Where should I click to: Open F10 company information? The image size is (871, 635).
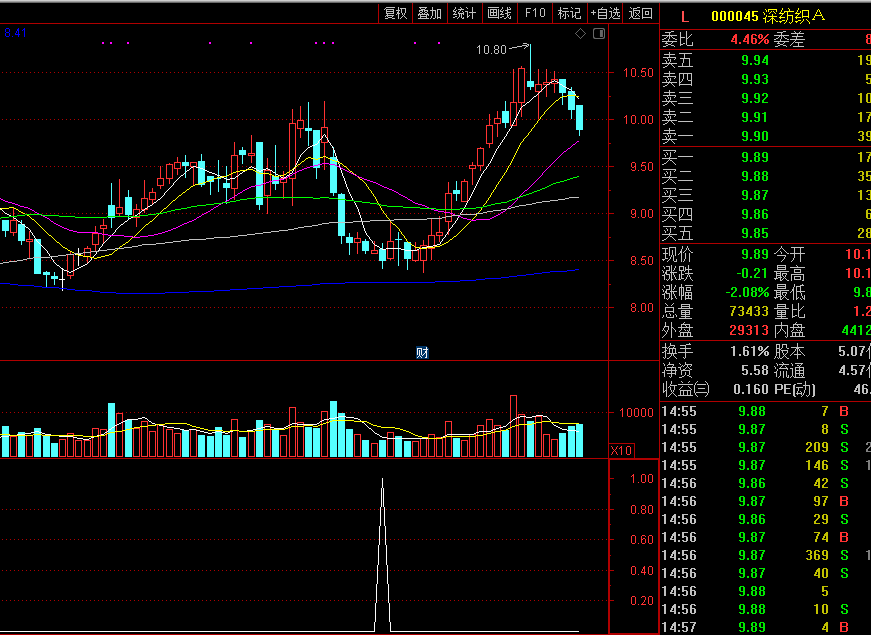pos(535,13)
